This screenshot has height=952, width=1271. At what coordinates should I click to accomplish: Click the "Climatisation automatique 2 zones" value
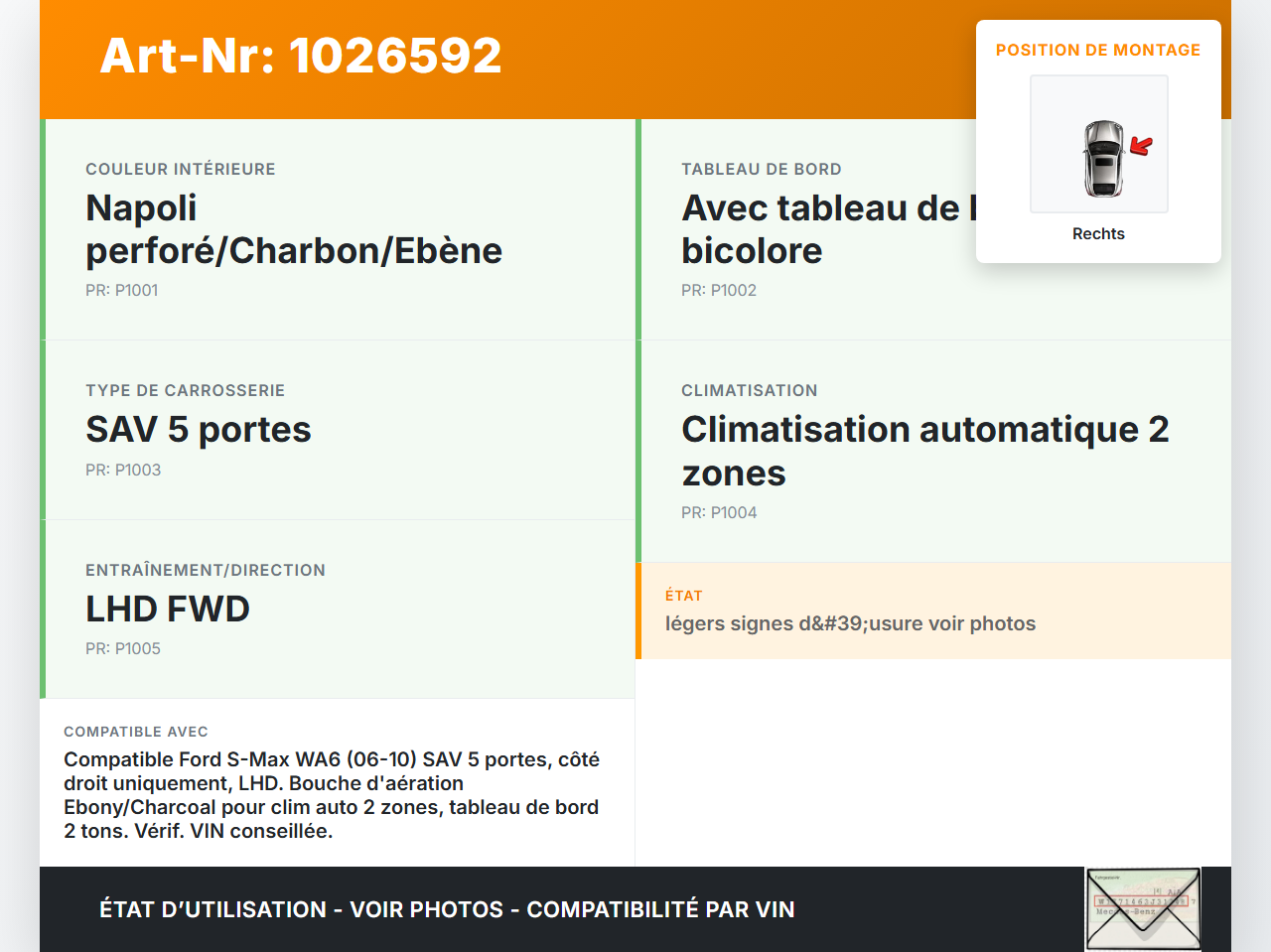point(924,451)
